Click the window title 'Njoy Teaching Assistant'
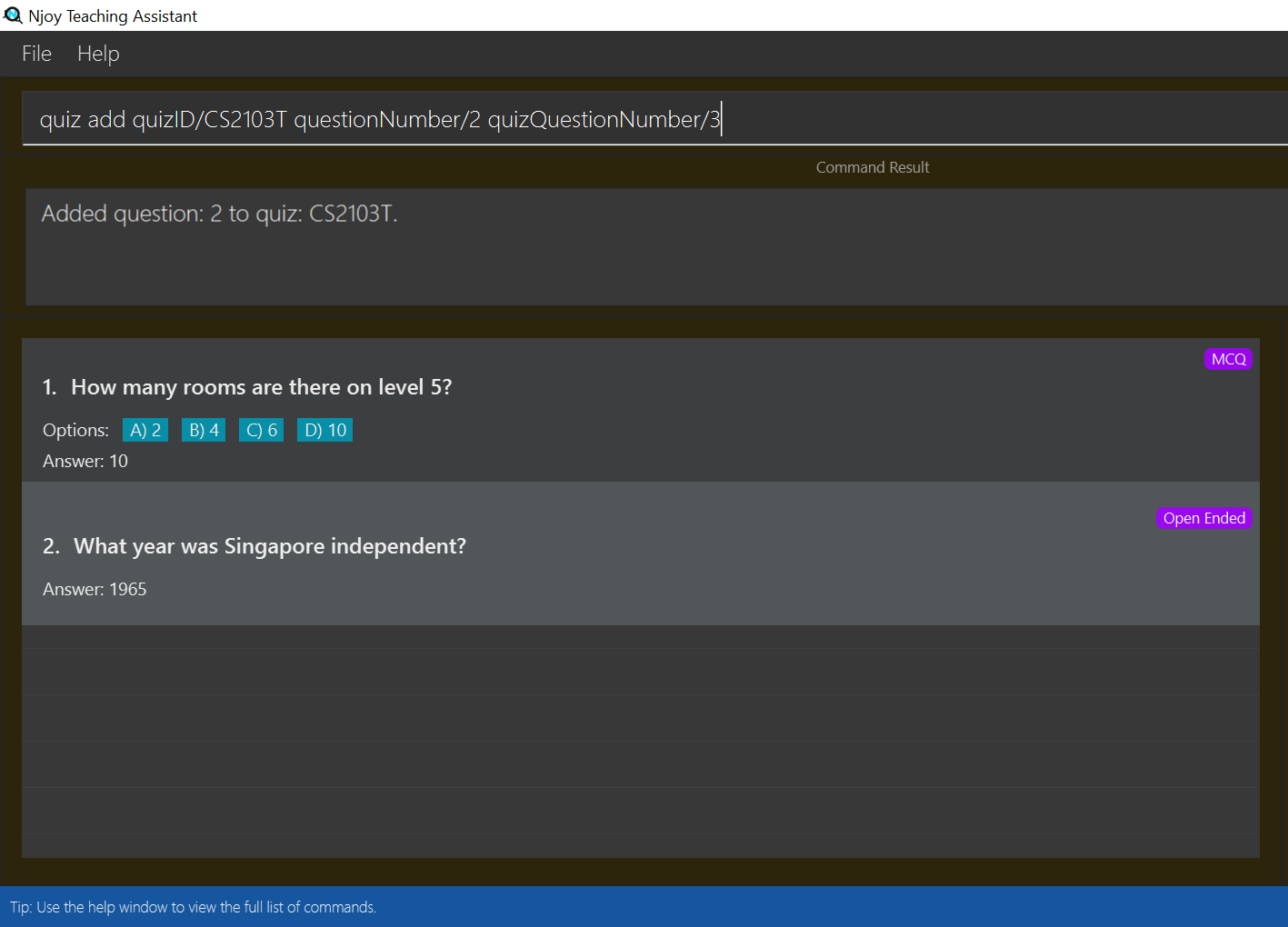 (113, 15)
